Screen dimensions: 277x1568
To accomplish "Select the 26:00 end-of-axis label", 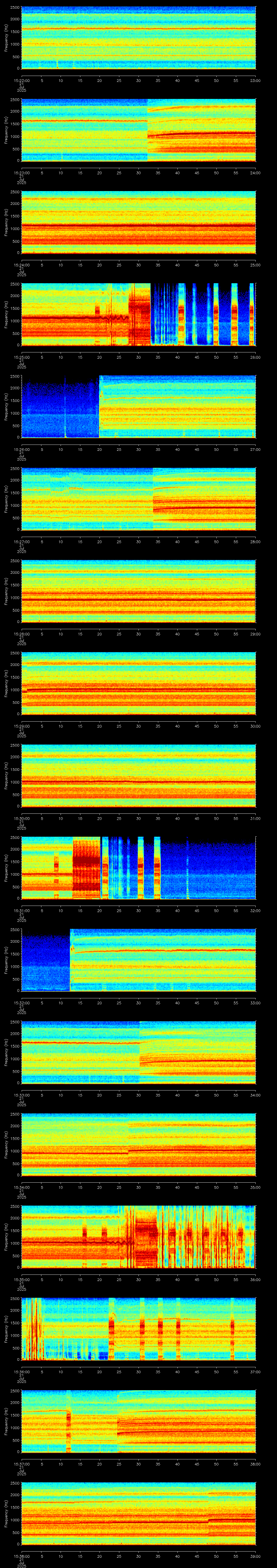I will point(255,357).
